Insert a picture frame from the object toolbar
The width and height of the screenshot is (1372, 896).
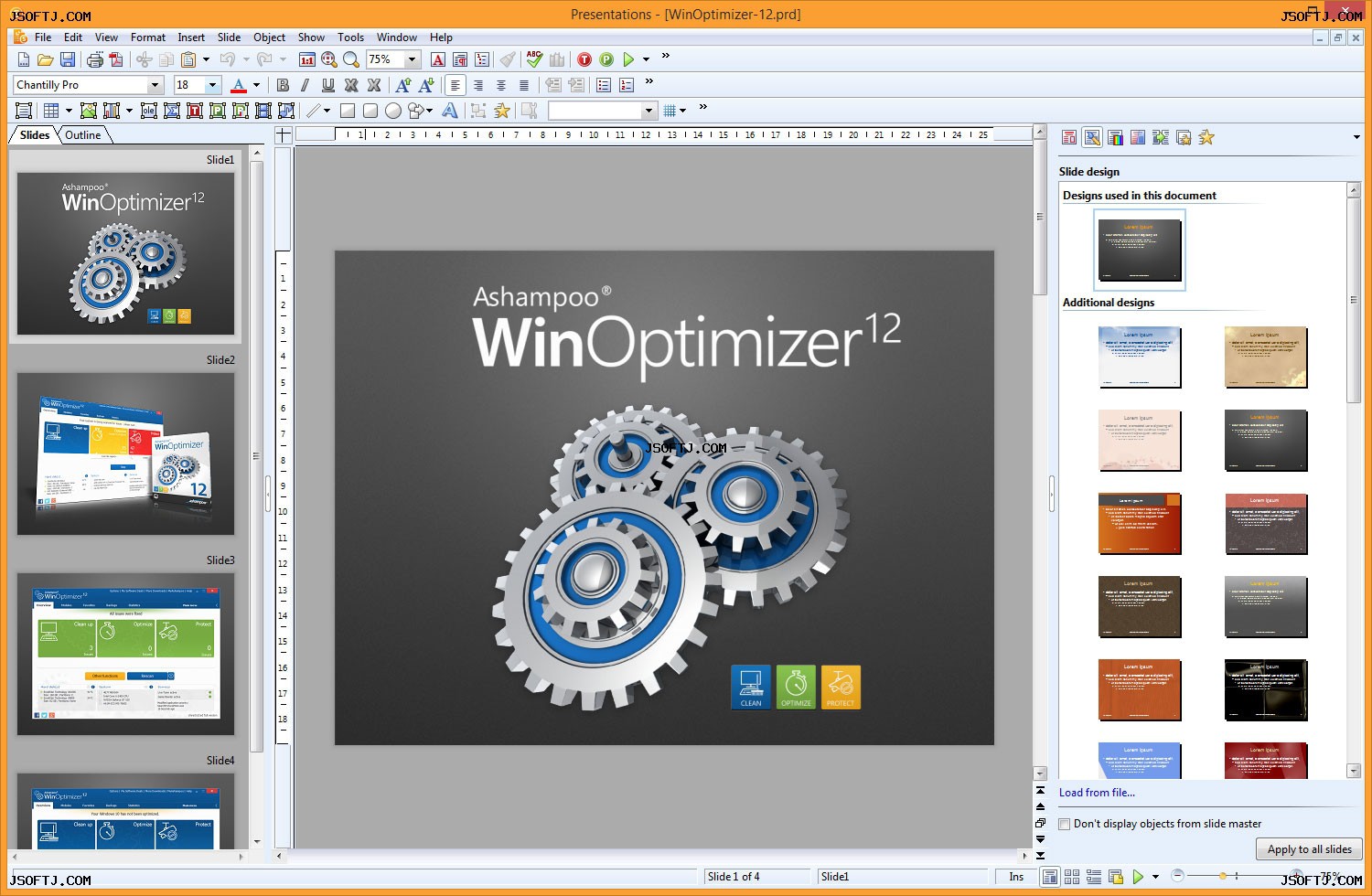click(89, 111)
